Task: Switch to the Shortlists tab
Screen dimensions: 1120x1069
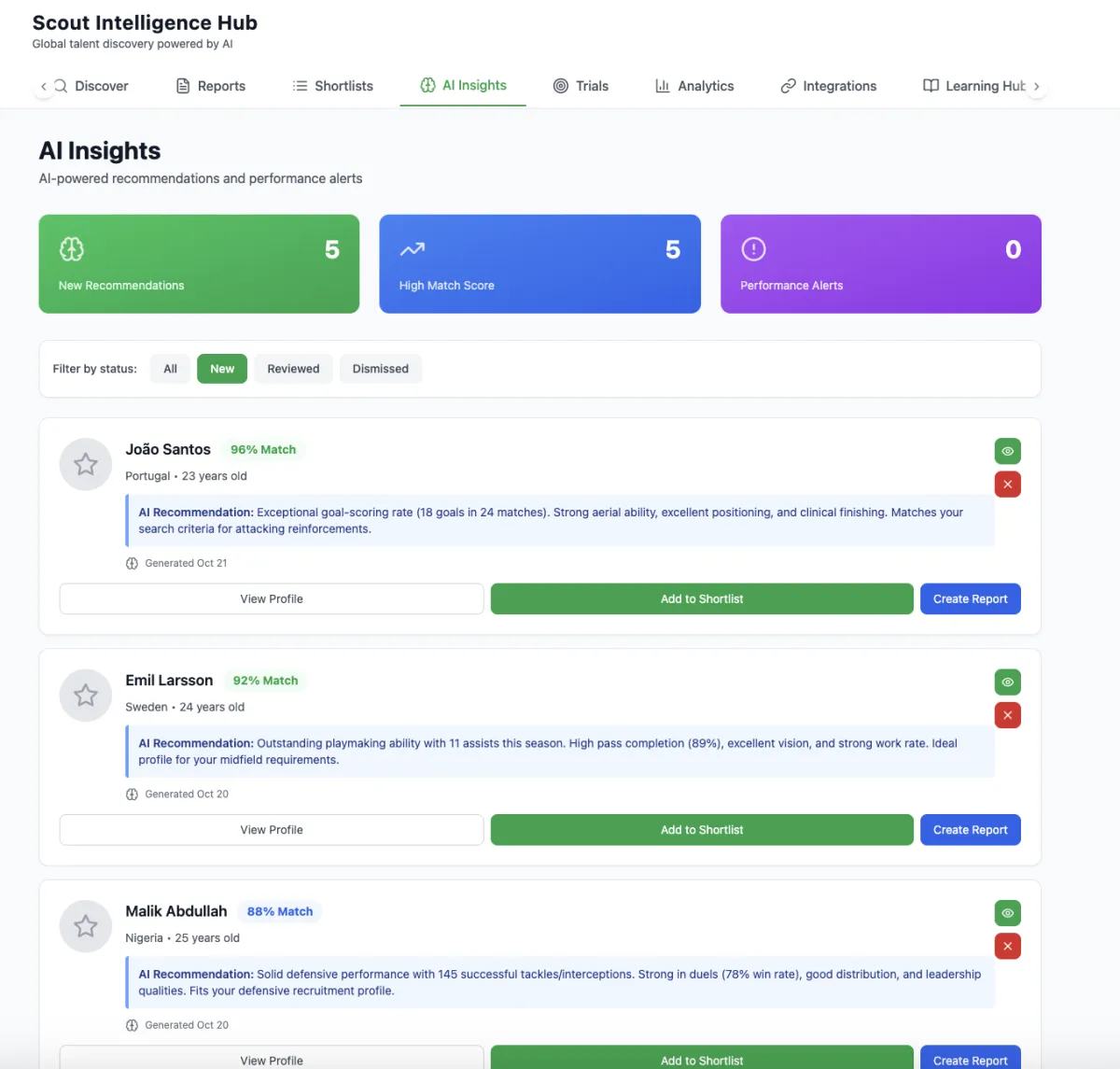Action: 332,86
